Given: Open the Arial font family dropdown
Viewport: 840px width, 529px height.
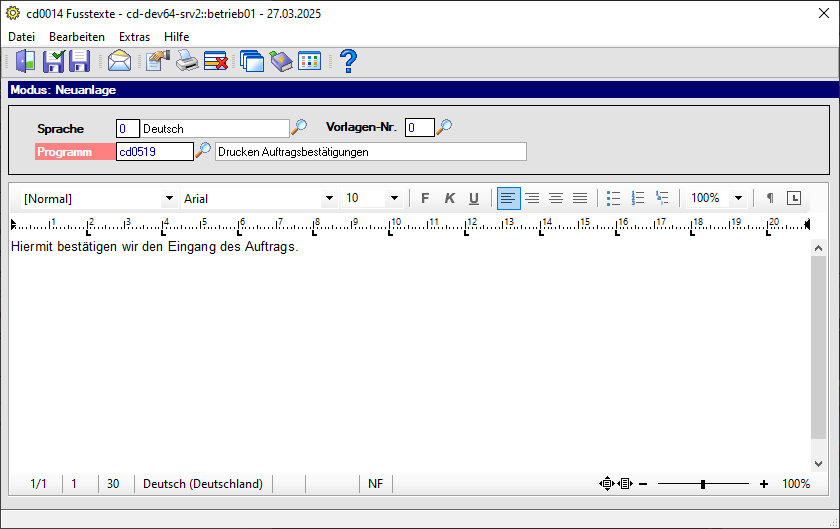Looking at the screenshot, I should 329,198.
